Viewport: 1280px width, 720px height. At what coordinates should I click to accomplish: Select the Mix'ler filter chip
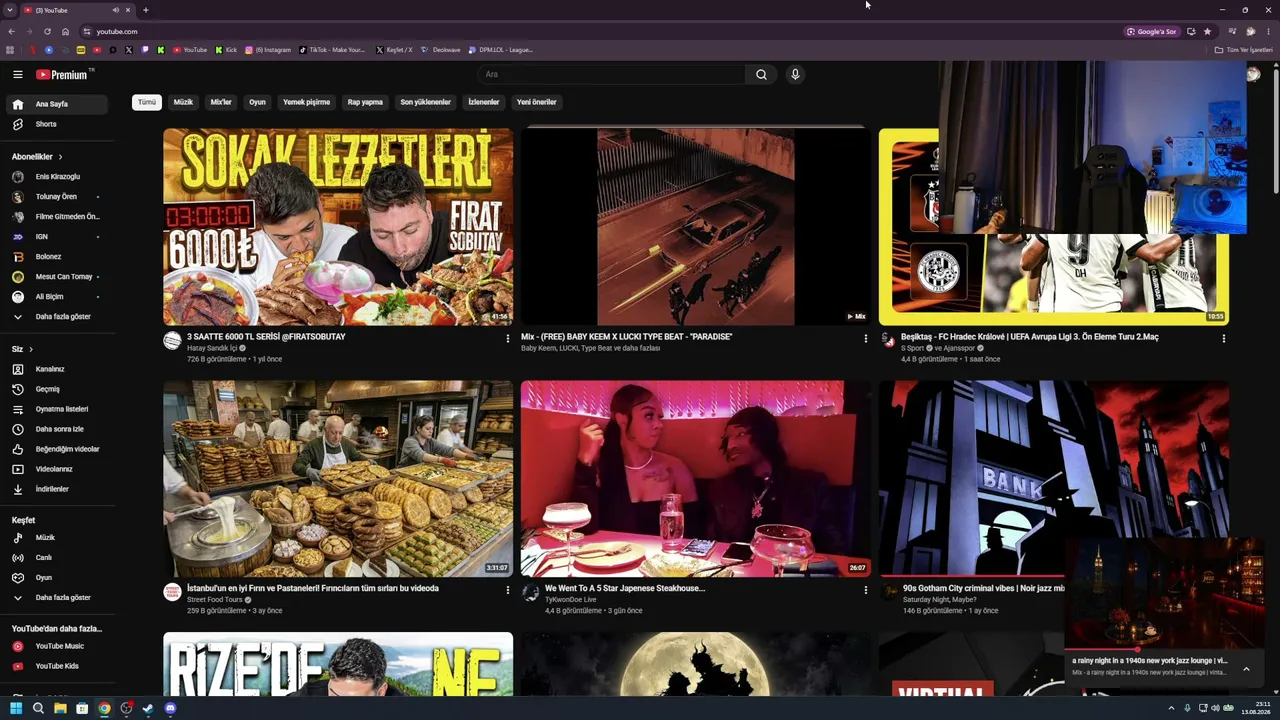pos(221,102)
